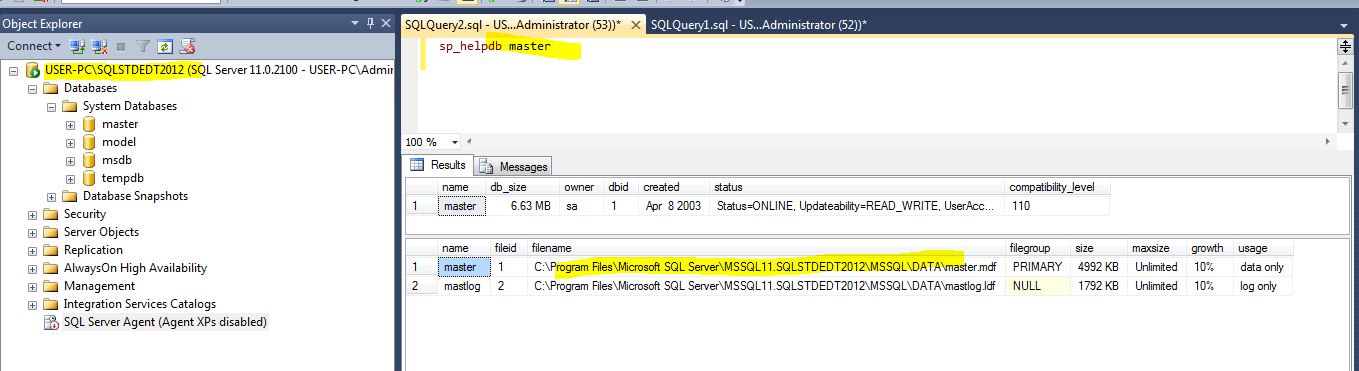Click the Server Objects folder icon

51,232
